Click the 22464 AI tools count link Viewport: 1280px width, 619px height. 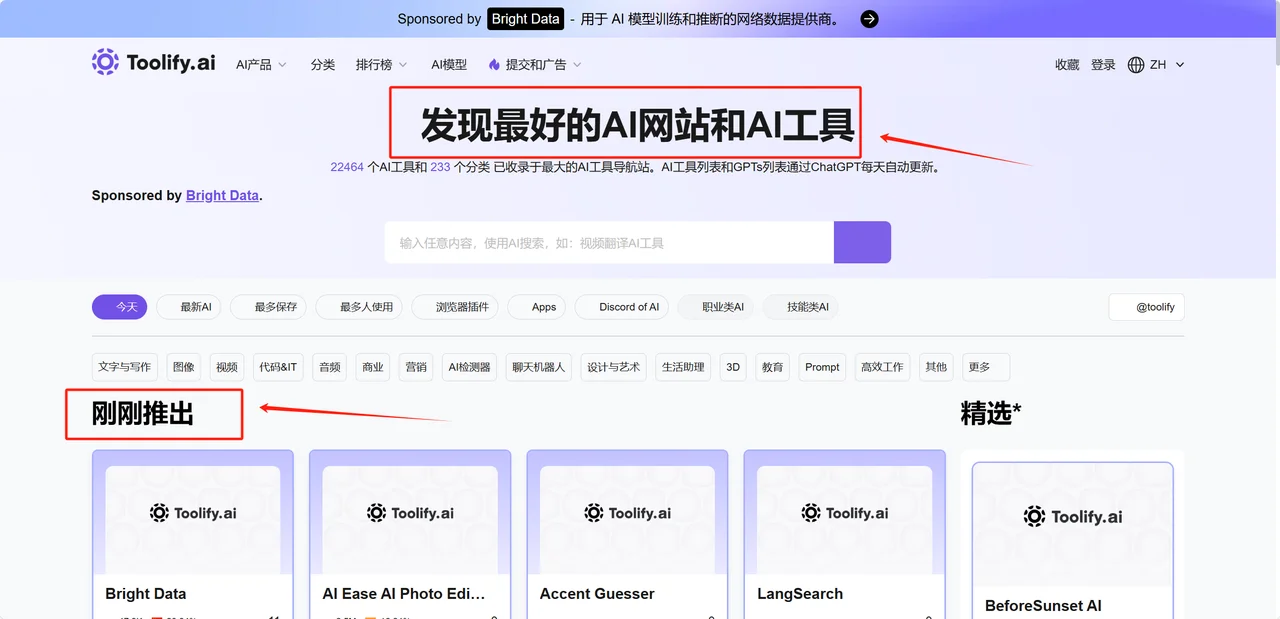(347, 167)
